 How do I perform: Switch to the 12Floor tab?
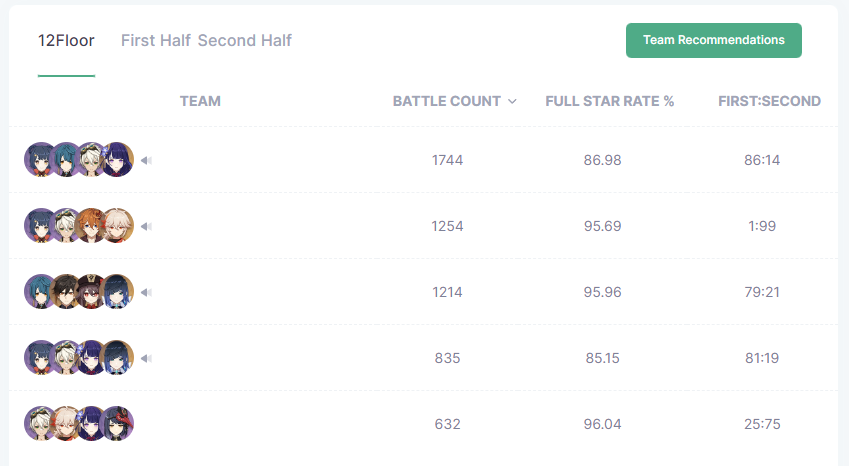click(66, 41)
